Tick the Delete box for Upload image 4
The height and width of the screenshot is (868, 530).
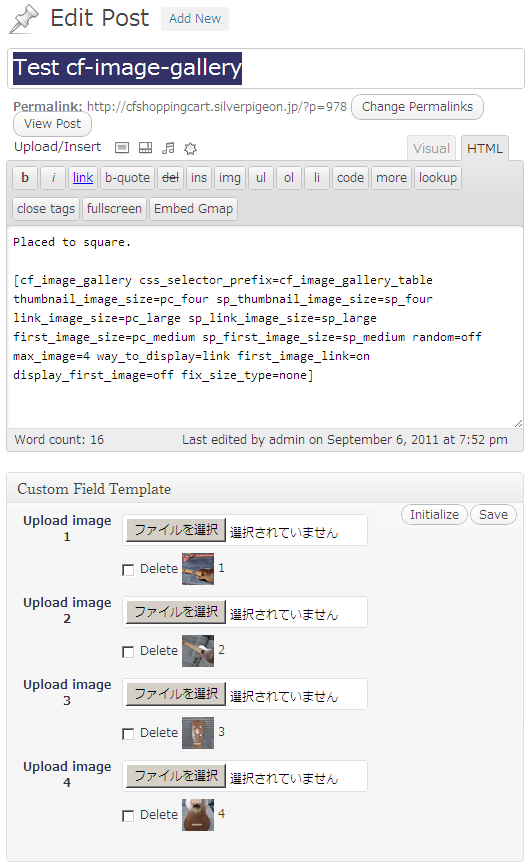click(128, 816)
